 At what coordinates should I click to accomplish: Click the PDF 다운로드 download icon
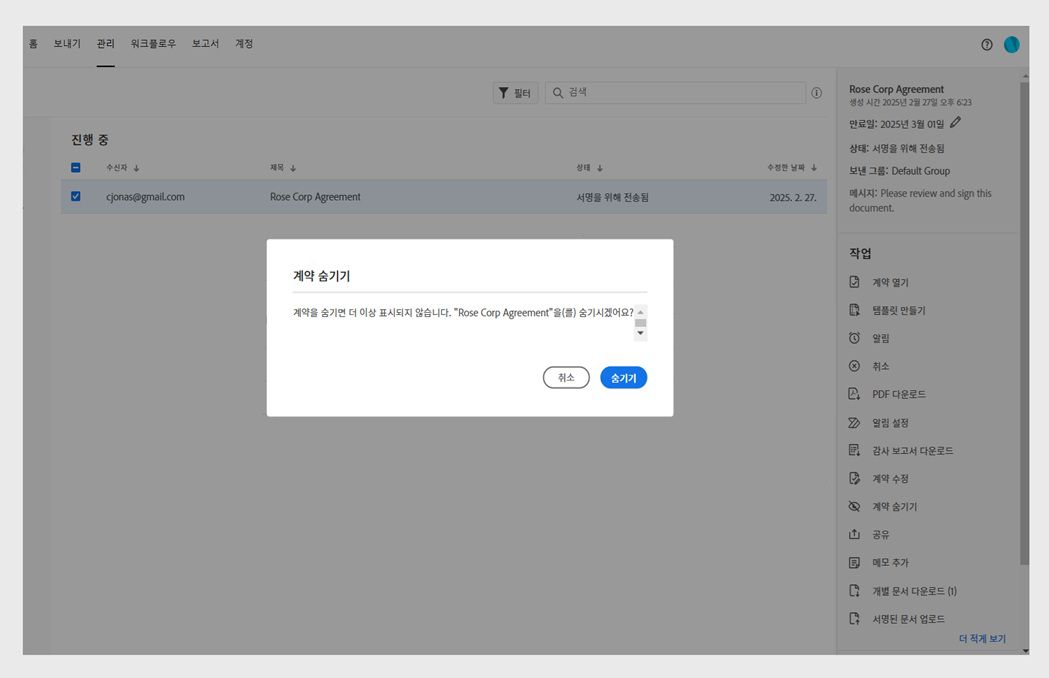856,394
